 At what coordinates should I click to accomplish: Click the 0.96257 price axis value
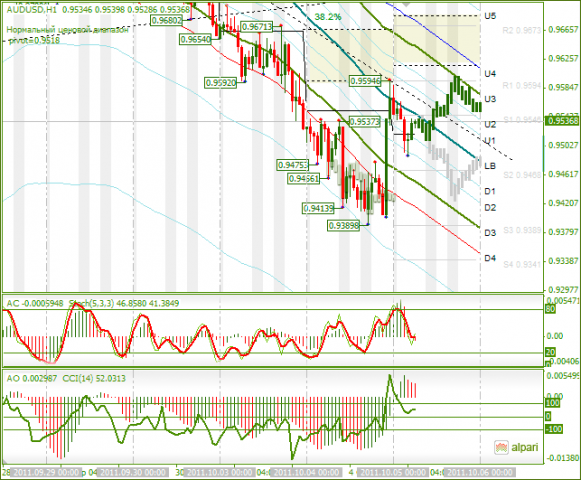pyautogui.click(x=563, y=59)
